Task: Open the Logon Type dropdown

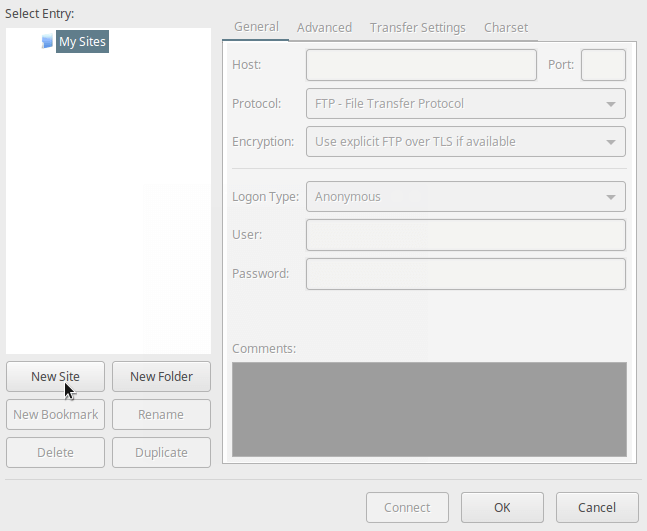Action: pos(465,196)
